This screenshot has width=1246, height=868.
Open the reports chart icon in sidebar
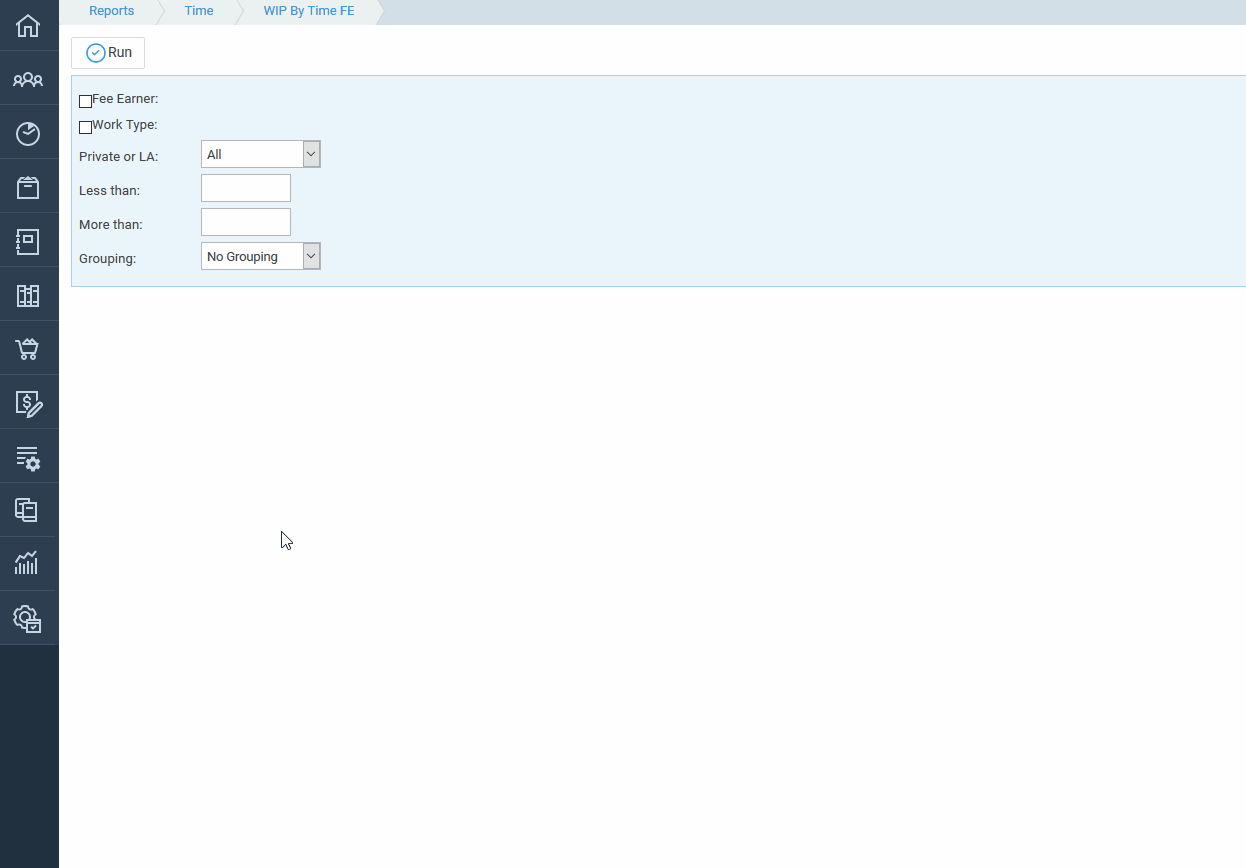point(28,563)
